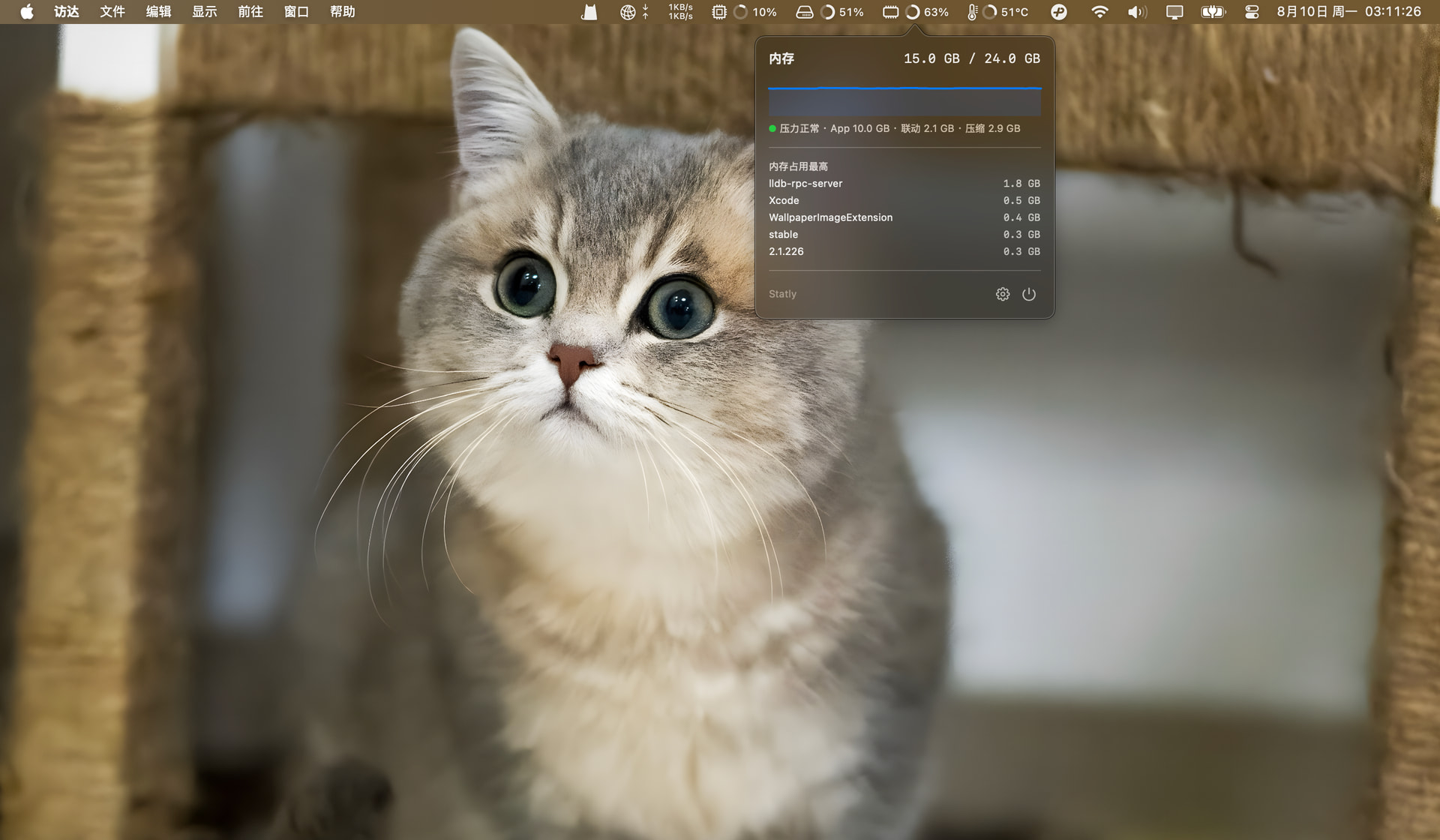Click the 内存占用最高 section header
This screenshot has width=1440, height=840.
click(x=798, y=166)
